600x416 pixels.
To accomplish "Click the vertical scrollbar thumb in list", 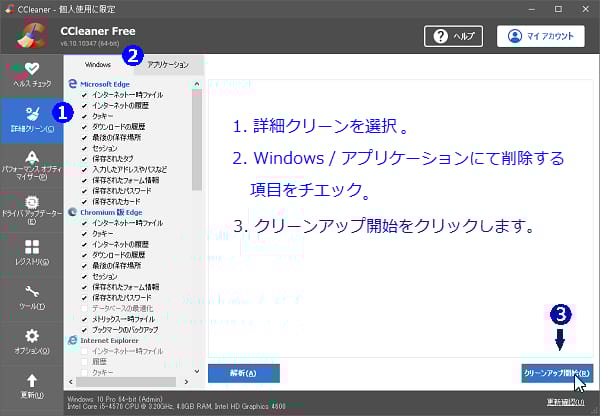I will (x=197, y=140).
